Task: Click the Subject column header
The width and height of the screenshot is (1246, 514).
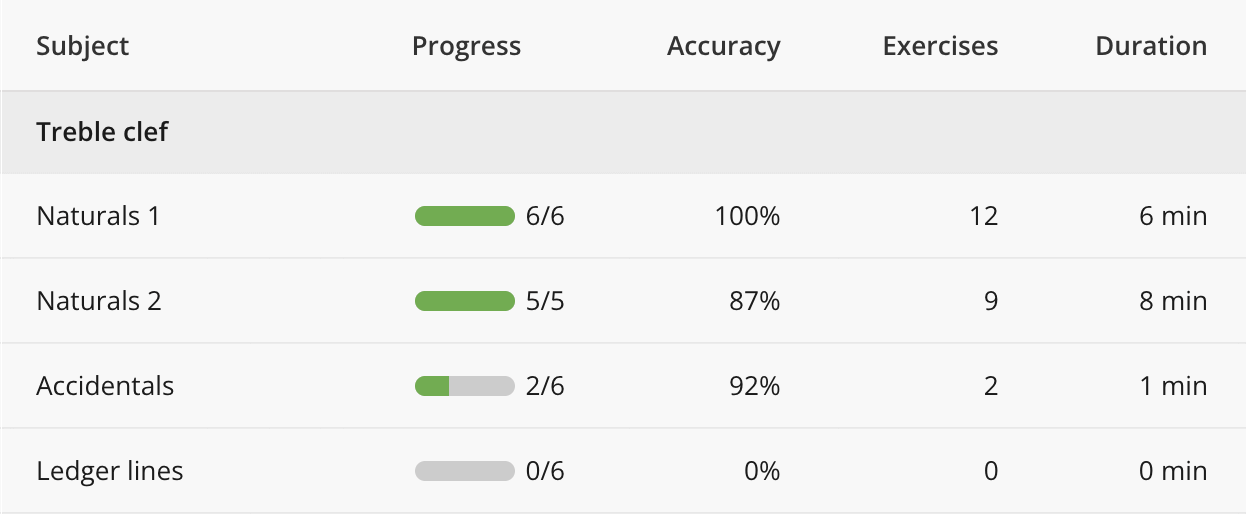Action: 83,46
